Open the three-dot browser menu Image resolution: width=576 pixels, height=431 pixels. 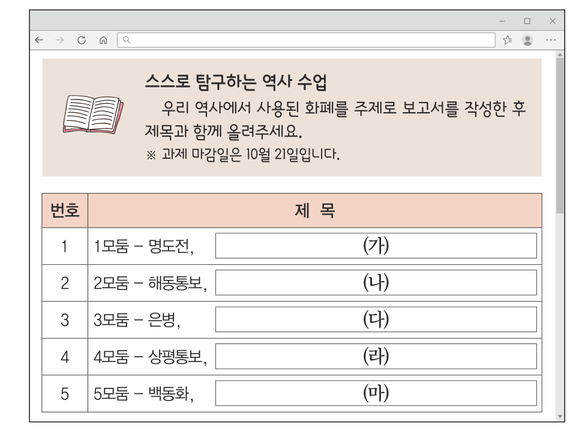pyautogui.click(x=551, y=40)
